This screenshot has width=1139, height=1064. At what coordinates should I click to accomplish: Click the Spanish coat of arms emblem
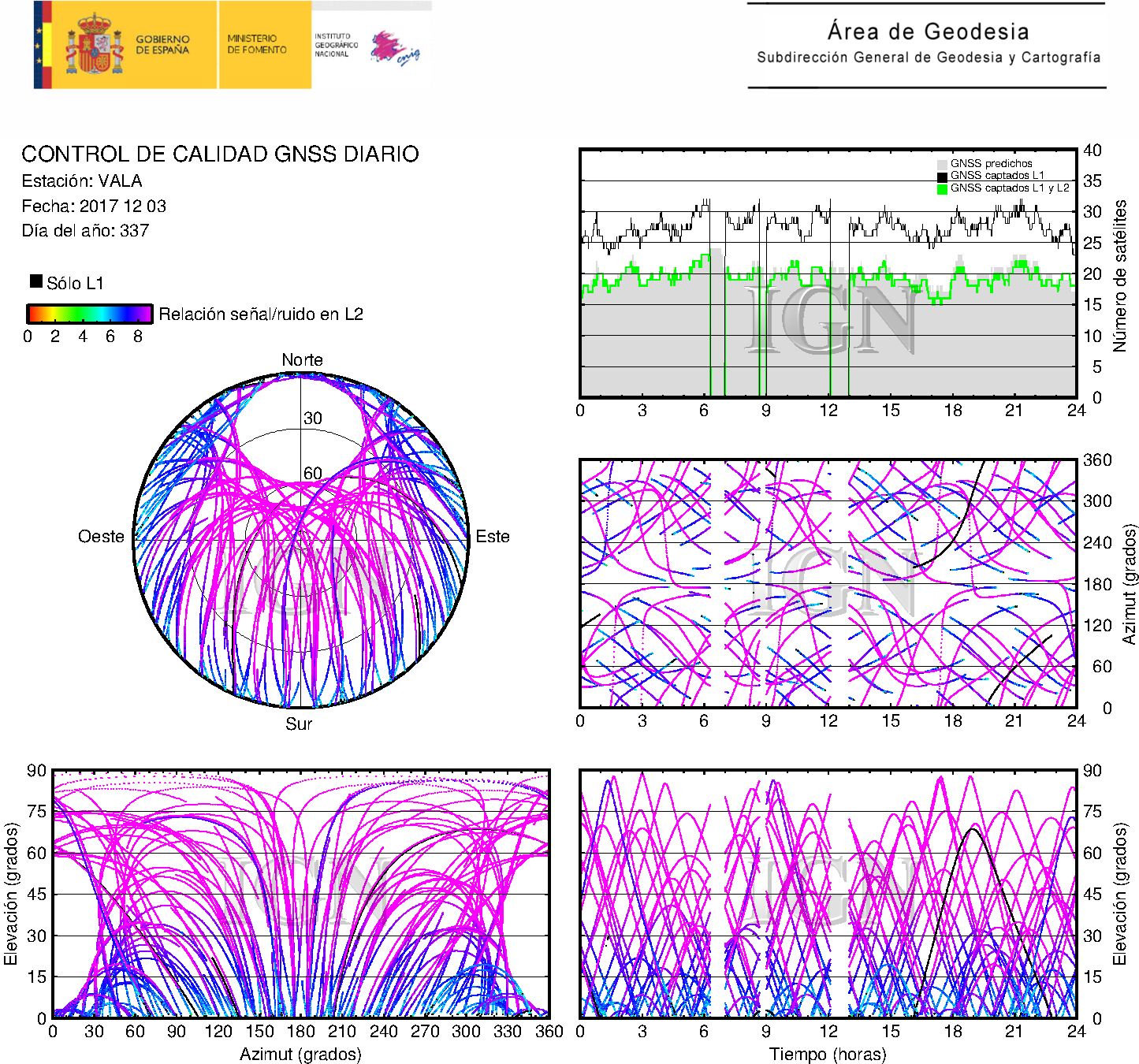(95, 45)
